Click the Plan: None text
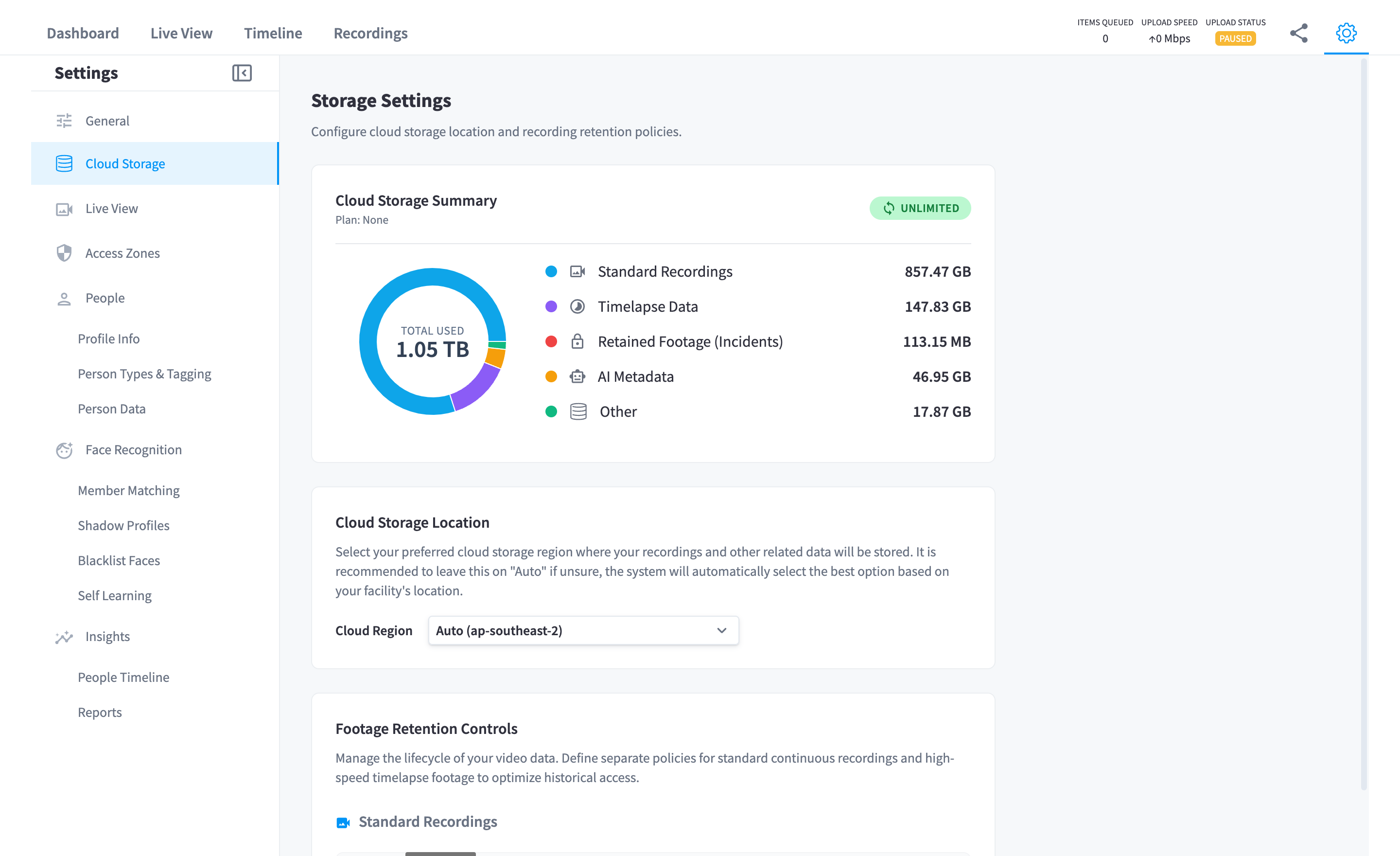 (362, 220)
